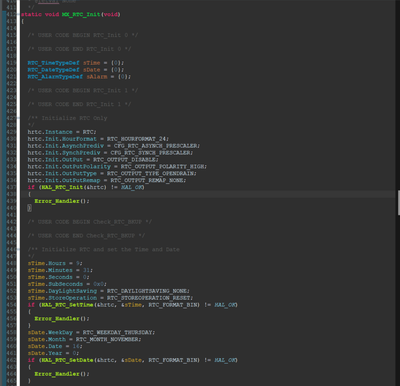Click RTC_WEEKDAY_THURSDAY constant
The width and height of the screenshot is (400, 386).
(x=118, y=333)
